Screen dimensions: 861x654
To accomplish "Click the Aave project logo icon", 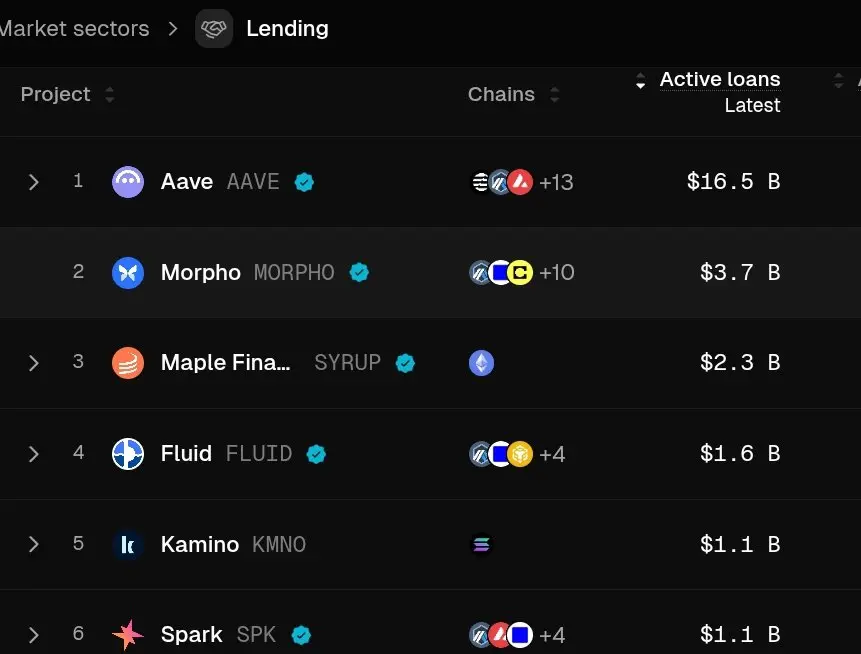I will click(x=128, y=182).
